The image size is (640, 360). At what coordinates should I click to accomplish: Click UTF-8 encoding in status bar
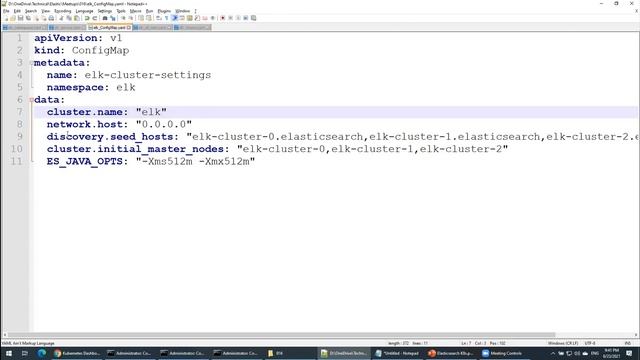(x=590, y=343)
